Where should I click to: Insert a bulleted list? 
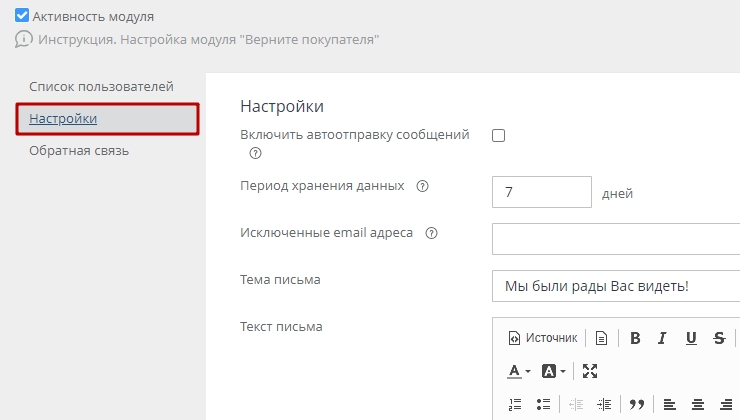[544, 404]
